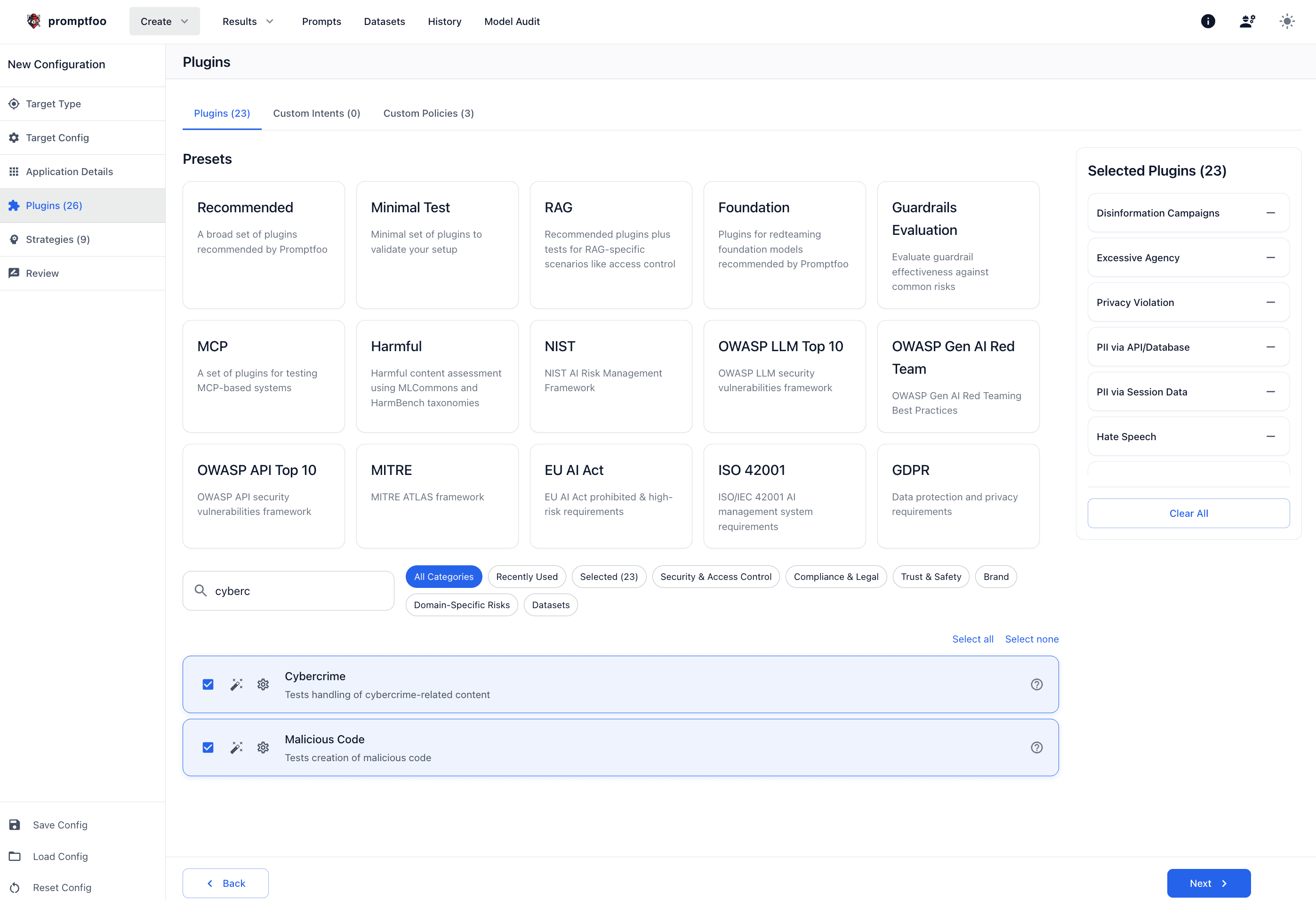The width and height of the screenshot is (1316, 900).
Task: Select the Strategies sidebar icon
Action: 15,239
